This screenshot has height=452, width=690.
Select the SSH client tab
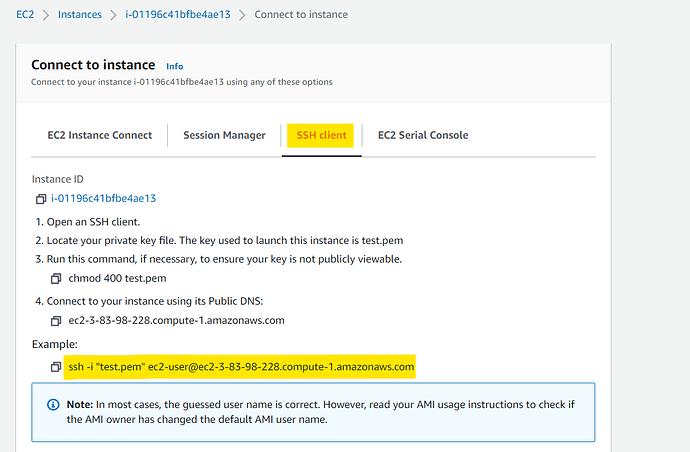tap(318, 135)
